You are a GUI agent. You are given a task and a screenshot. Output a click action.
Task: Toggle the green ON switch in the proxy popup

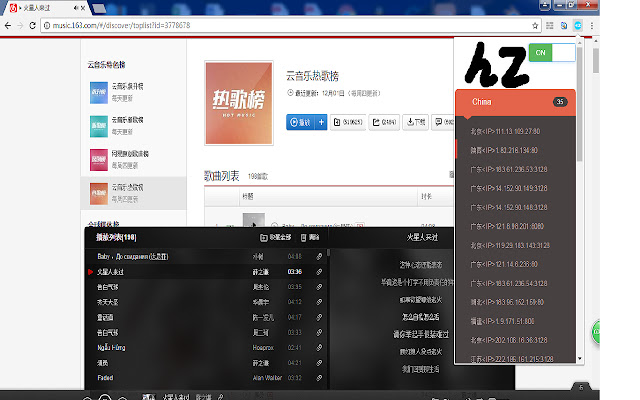coord(553,51)
